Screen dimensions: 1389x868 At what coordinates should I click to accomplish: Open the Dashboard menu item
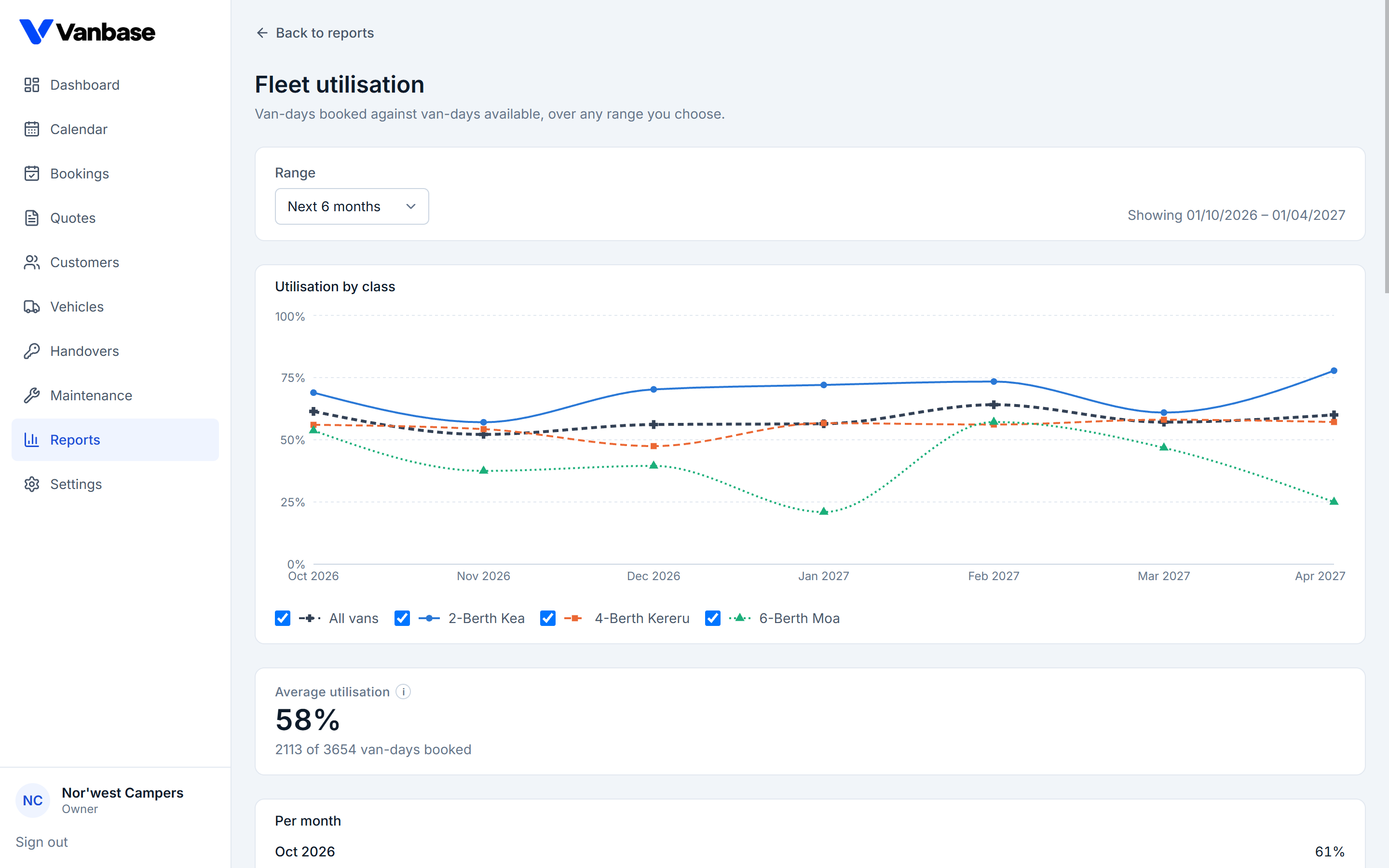pyautogui.click(x=115, y=85)
